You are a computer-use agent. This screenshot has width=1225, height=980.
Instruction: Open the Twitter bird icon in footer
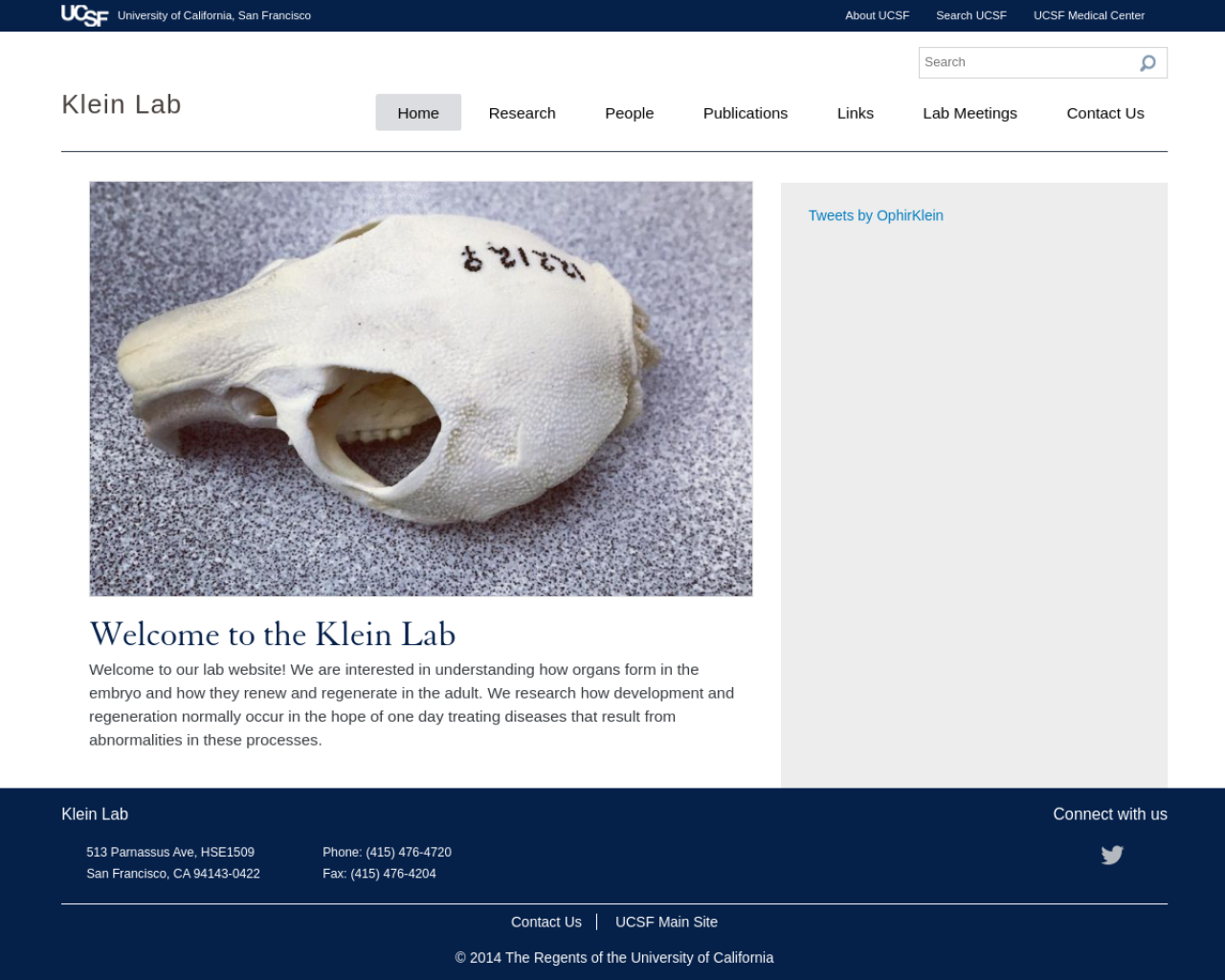(x=1112, y=855)
